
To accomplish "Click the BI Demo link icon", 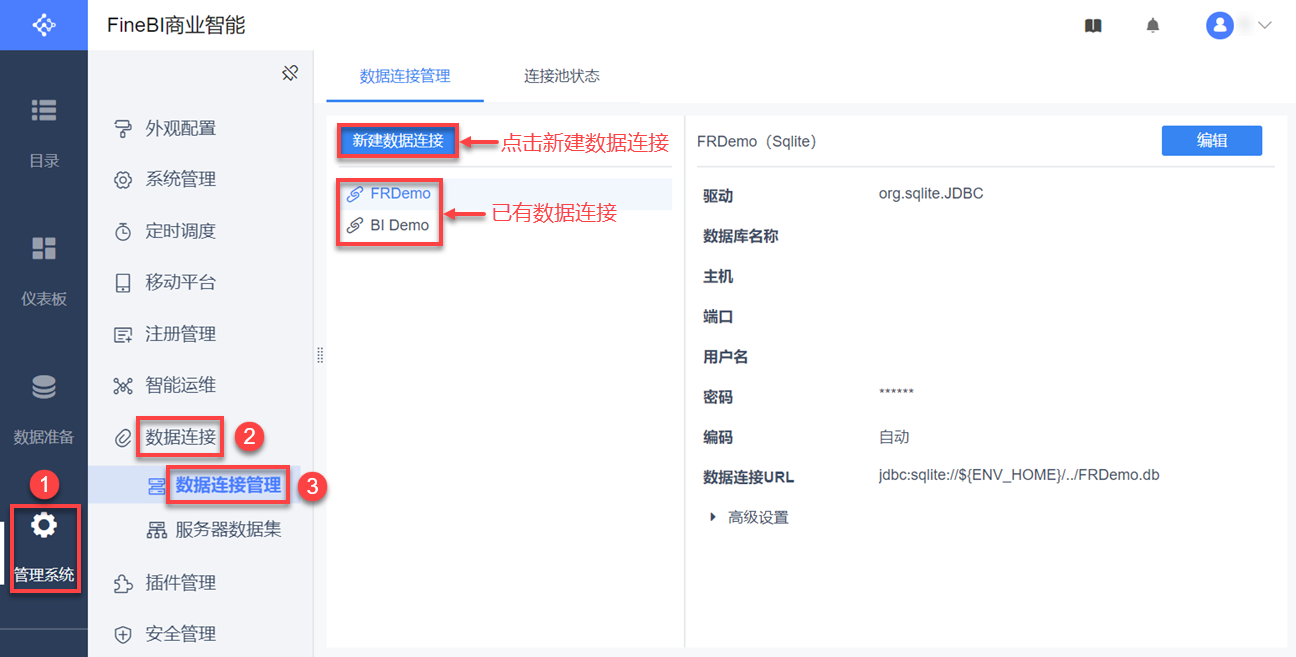I will pyautogui.click(x=354, y=226).
